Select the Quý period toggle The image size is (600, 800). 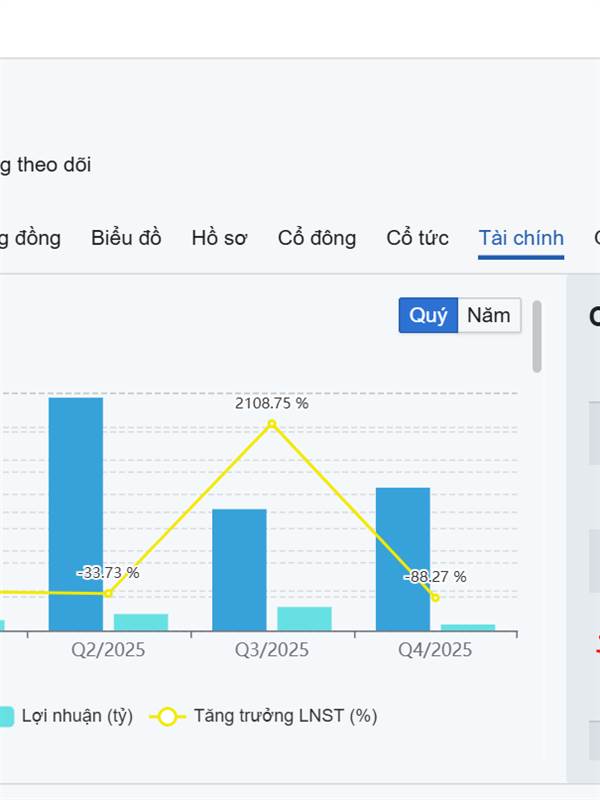[428, 315]
